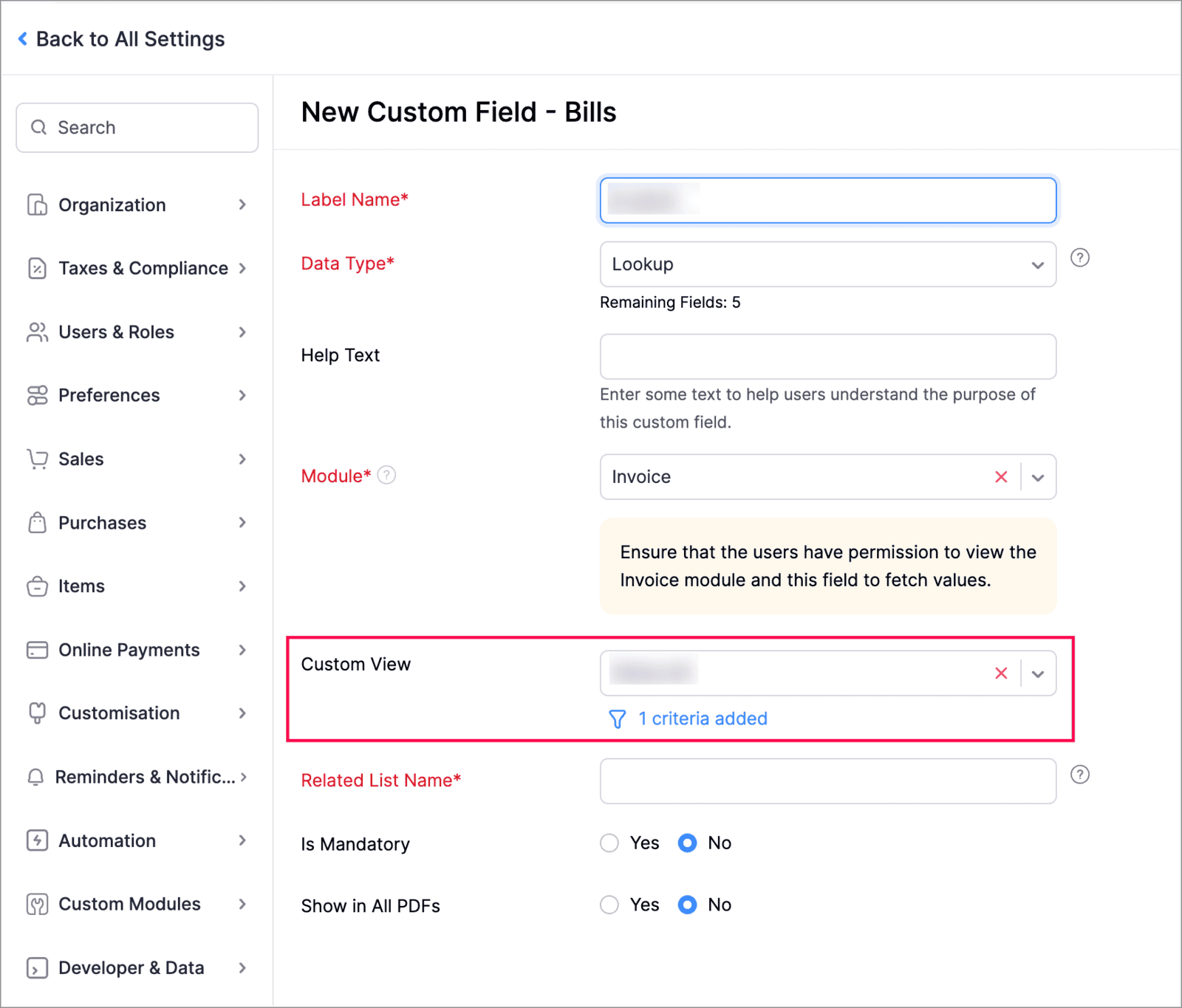The height and width of the screenshot is (1008, 1182).
Task: Click the help icon beside Data Type
Action: pyautogui.click(x=1079, y=258)
